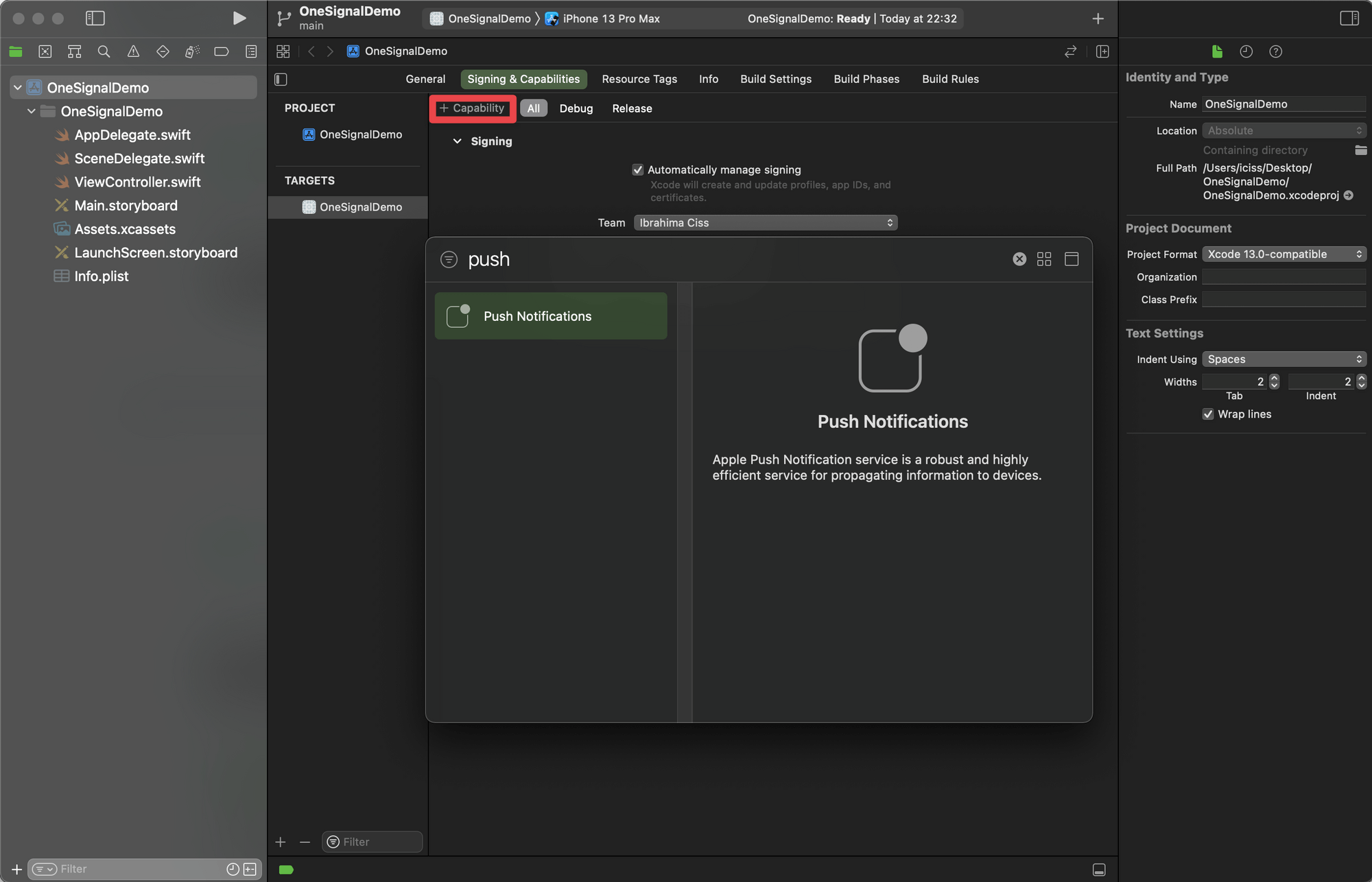This screenshot has width=1372, height=882.
Task: Switch capability library to grid view
Action: click(1043, 259)
